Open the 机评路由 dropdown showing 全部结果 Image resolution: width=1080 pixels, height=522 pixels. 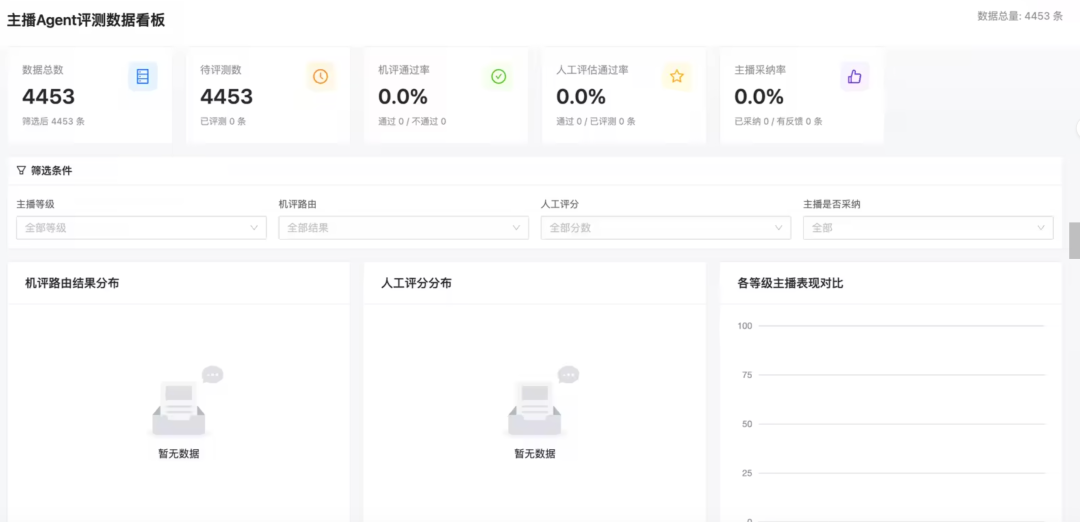(x=404, y=228)
